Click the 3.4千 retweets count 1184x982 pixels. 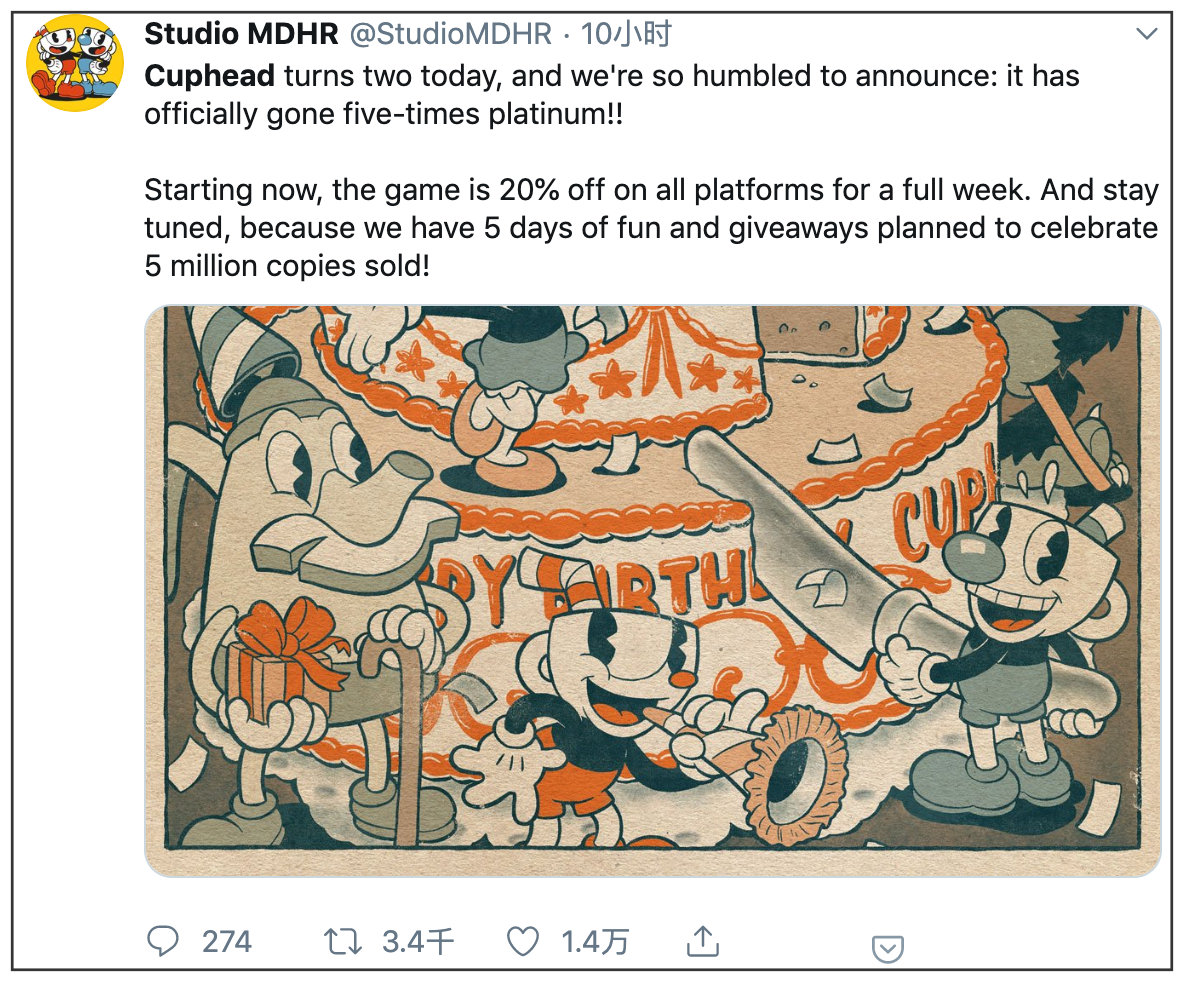[x=418, y=942]
